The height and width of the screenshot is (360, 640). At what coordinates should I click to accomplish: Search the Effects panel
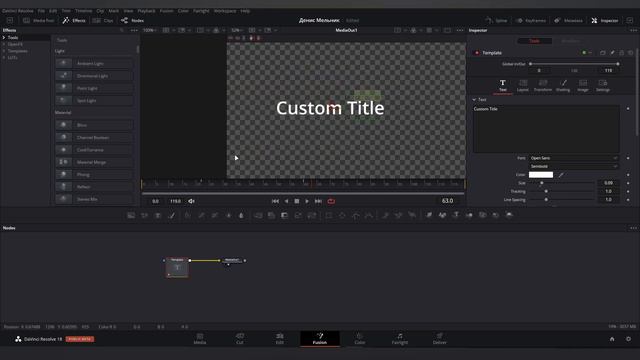pos(122,30)
